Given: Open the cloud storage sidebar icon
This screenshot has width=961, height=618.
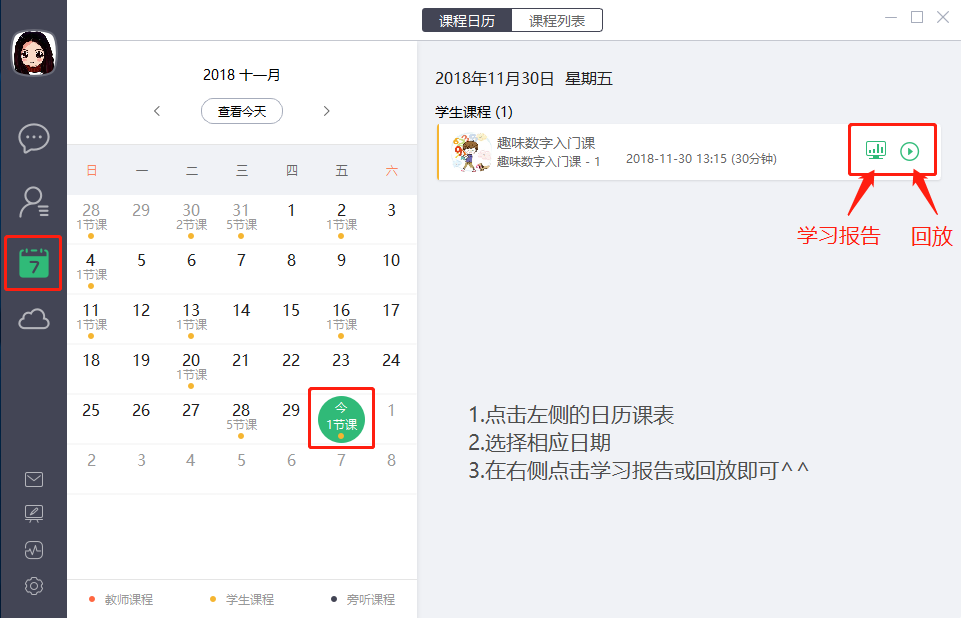Looking at the screenshot, I should click(34, 319).
